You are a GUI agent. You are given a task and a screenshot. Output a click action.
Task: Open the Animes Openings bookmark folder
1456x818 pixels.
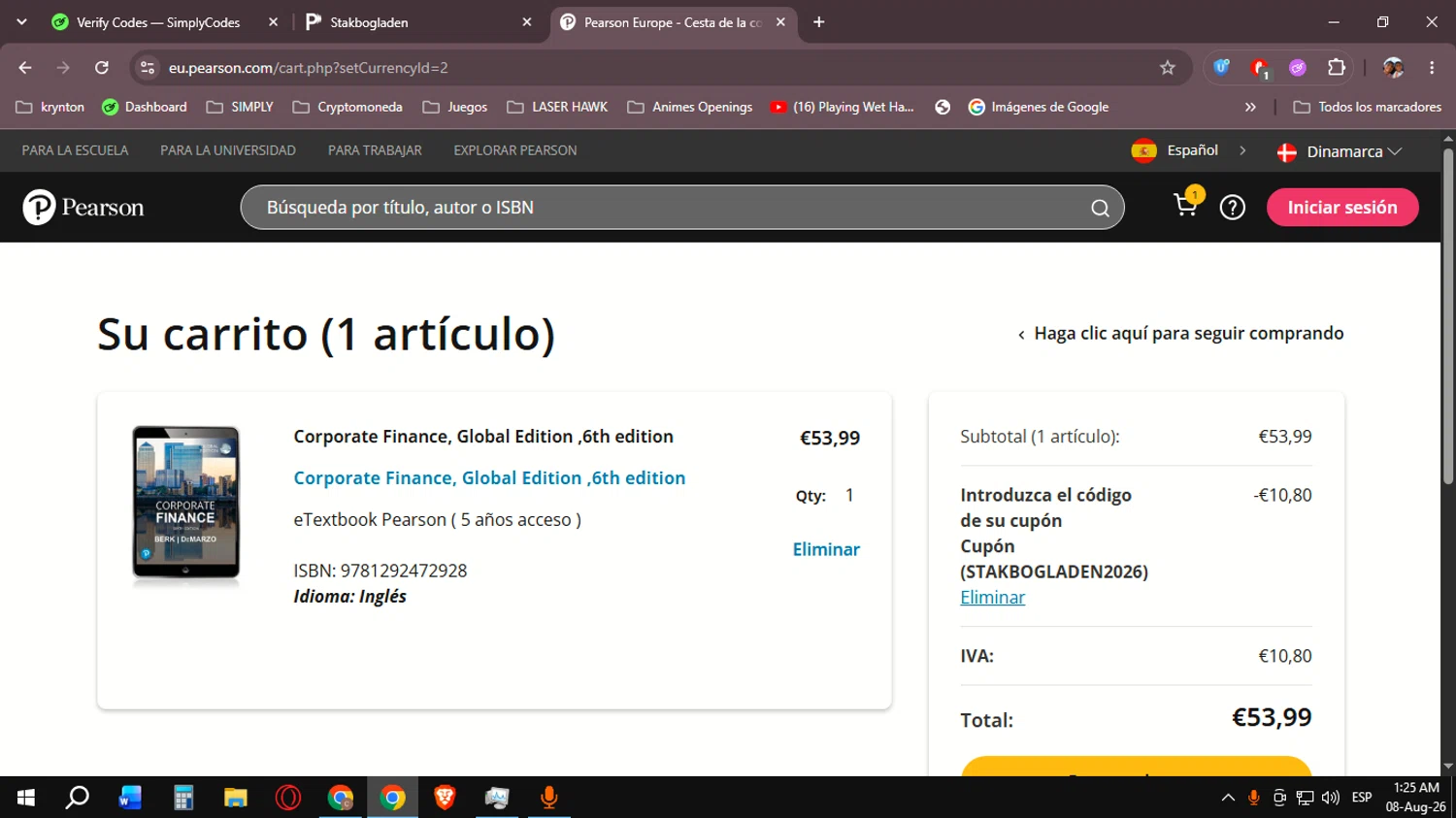coord(690,107)
